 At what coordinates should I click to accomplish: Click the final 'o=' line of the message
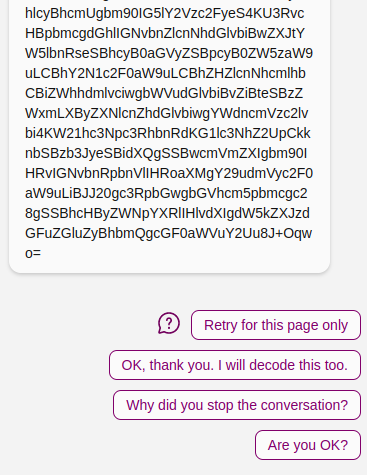point(33,253)
